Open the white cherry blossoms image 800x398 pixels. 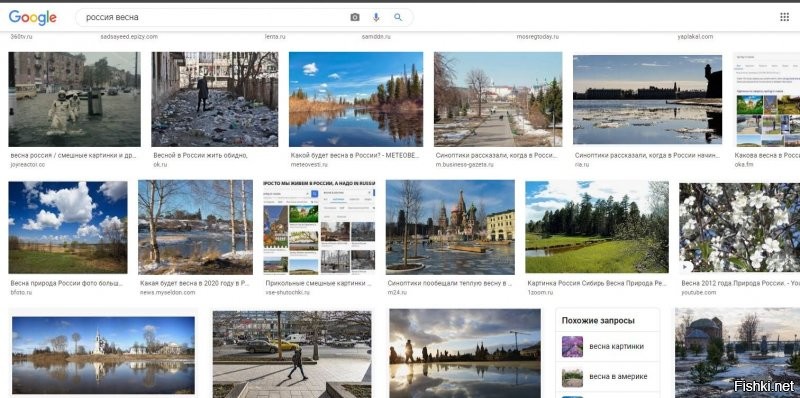[x=739, y=228]
